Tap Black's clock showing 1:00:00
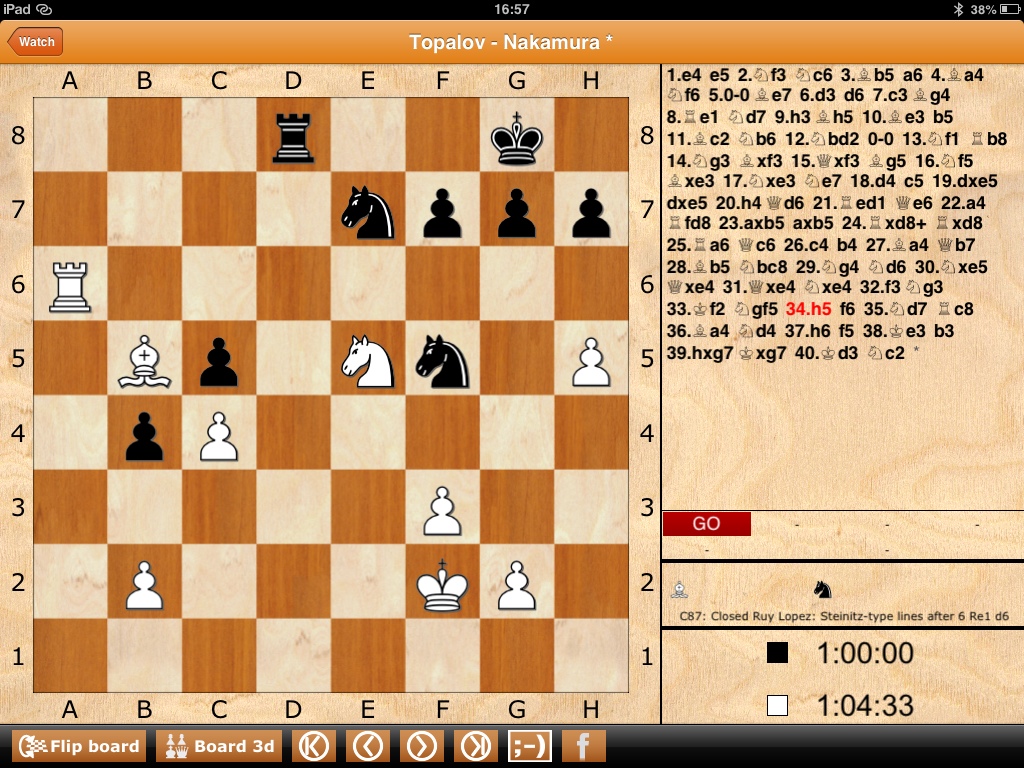1024x768 pixels. tap(864, 654)
